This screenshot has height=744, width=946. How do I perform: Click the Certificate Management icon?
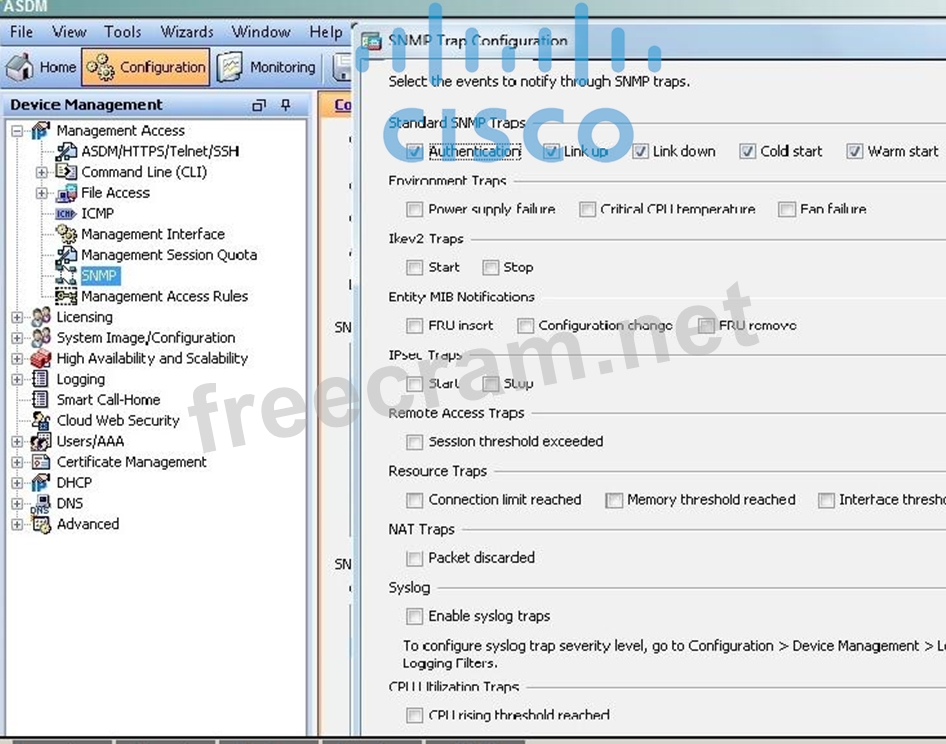click(x=41, y=462)
